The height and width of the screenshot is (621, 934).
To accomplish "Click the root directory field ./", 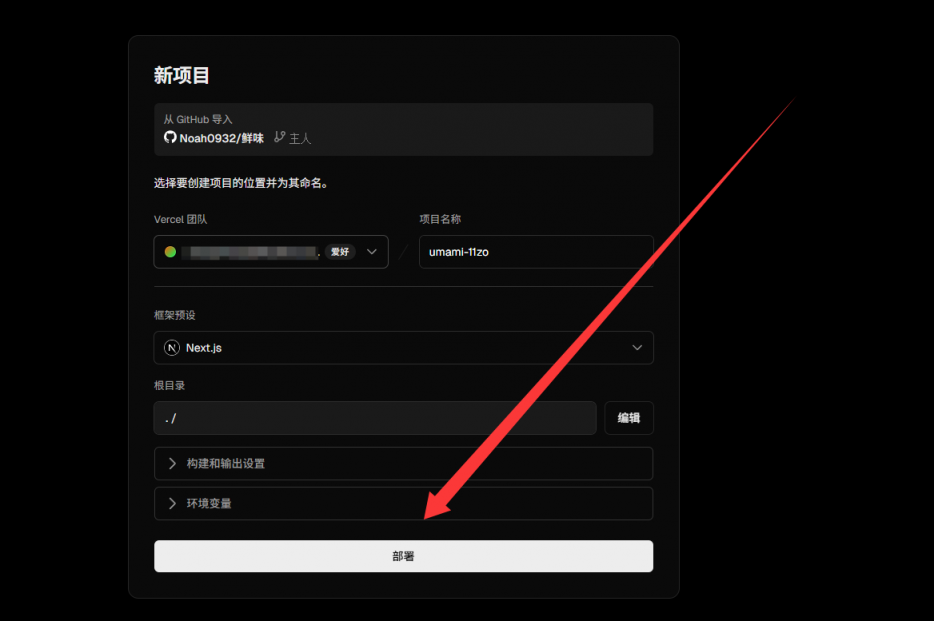I will pyautogui.click(x=375, y=418).
